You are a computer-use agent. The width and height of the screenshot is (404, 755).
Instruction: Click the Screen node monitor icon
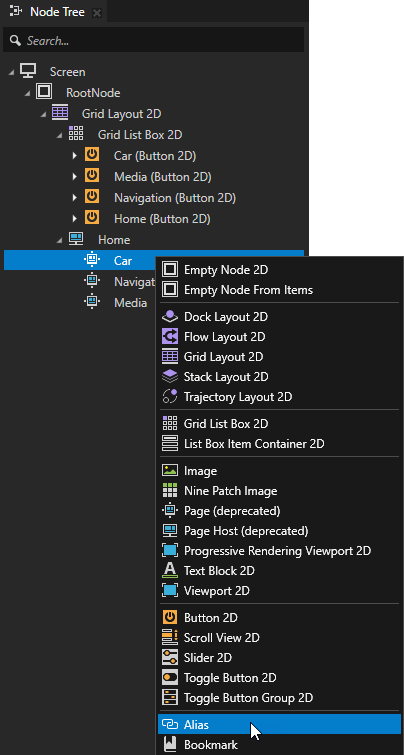[28, 71]
